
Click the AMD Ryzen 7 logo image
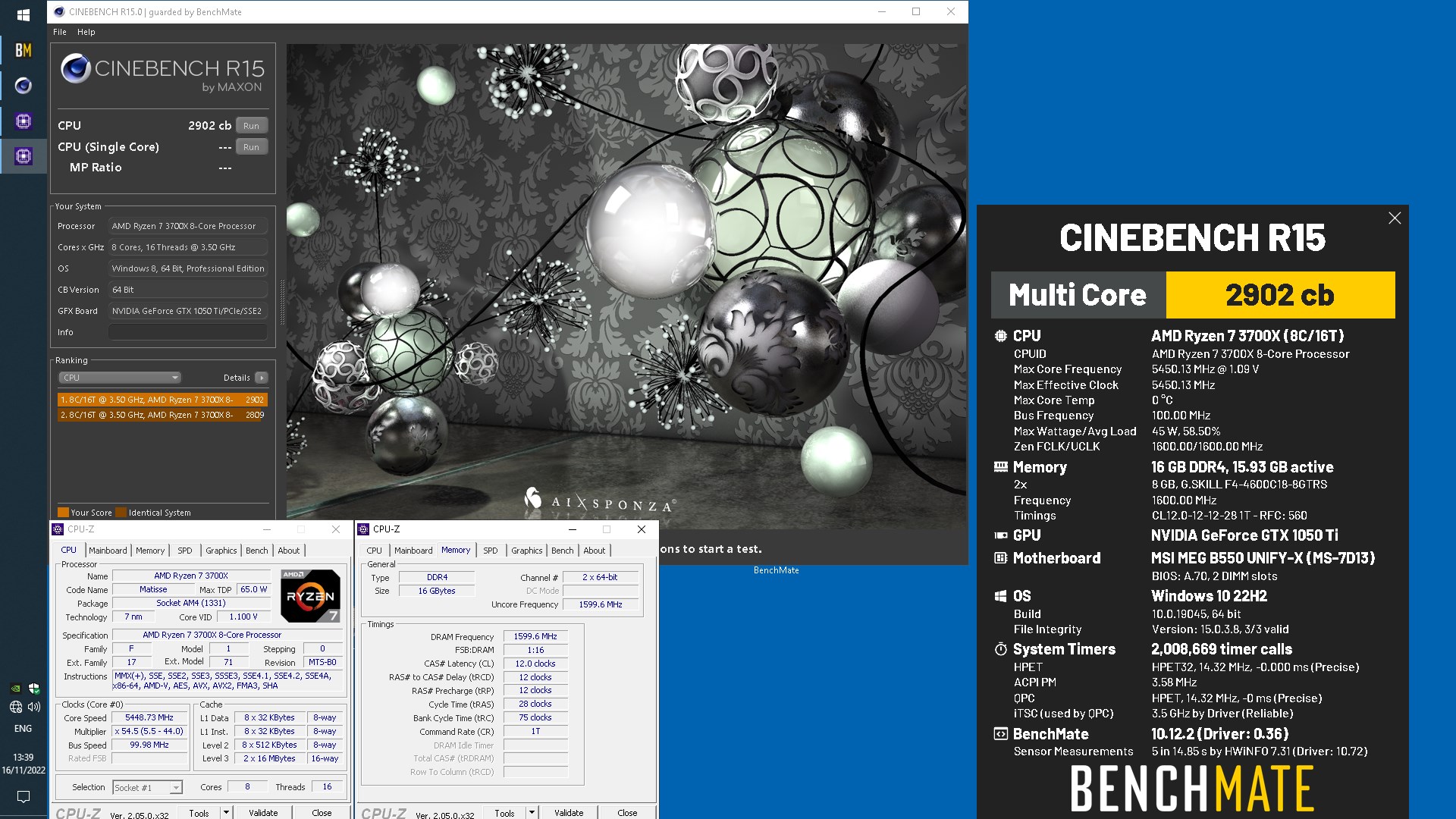pos(310,595)
